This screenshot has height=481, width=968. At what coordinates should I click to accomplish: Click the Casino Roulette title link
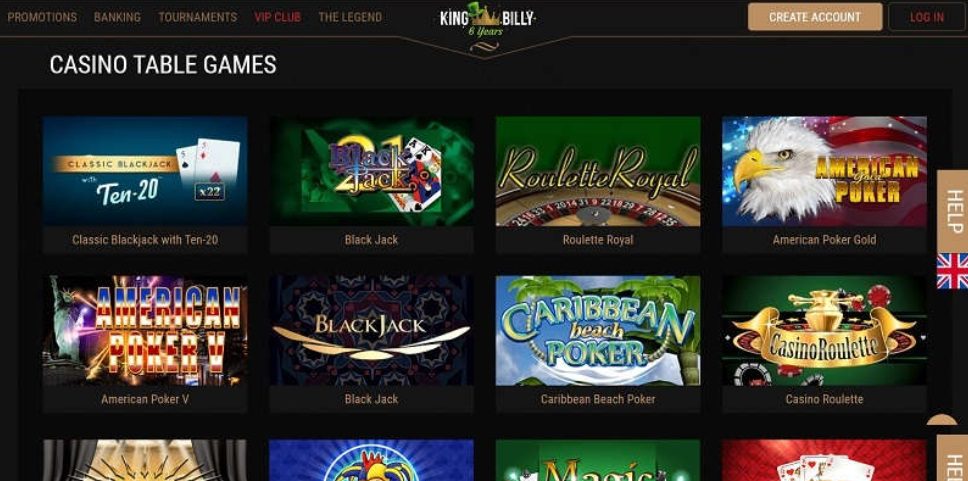coord(824,399)
